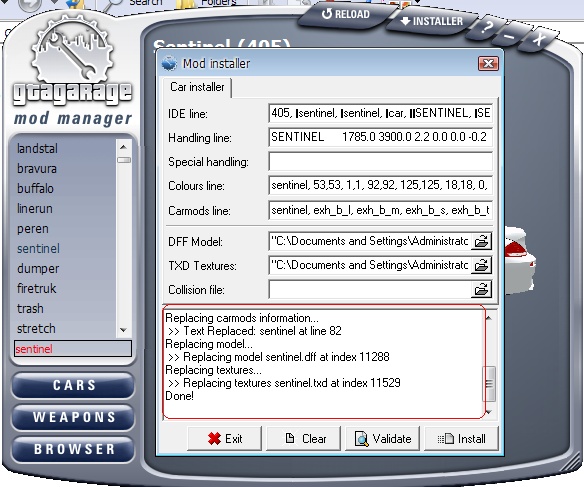The width and height of the screenshot is (584, 487).
Task: Select dumper in the vehicle list
Action: [x=38, y=268]
